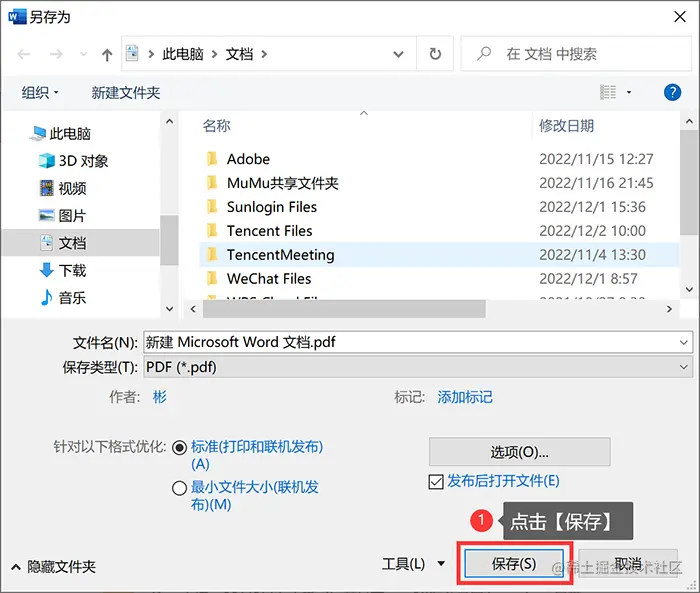Open the address bar history dropdown
This screenshot has width=700, height=593.
point(398,54)
